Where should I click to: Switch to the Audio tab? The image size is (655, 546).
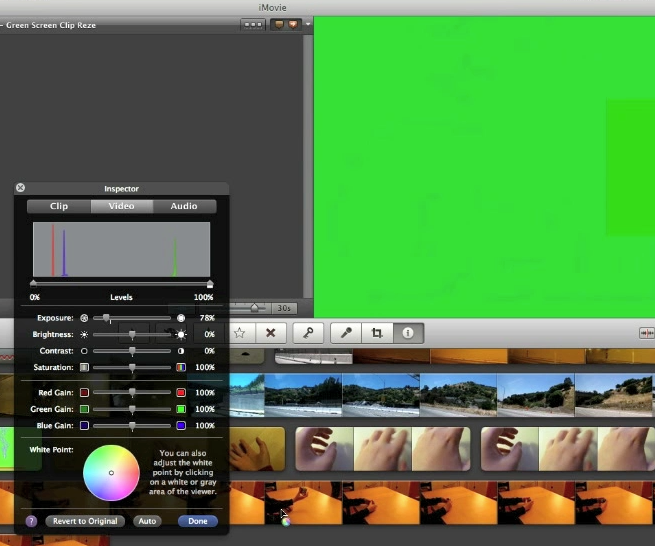(184, 206)
